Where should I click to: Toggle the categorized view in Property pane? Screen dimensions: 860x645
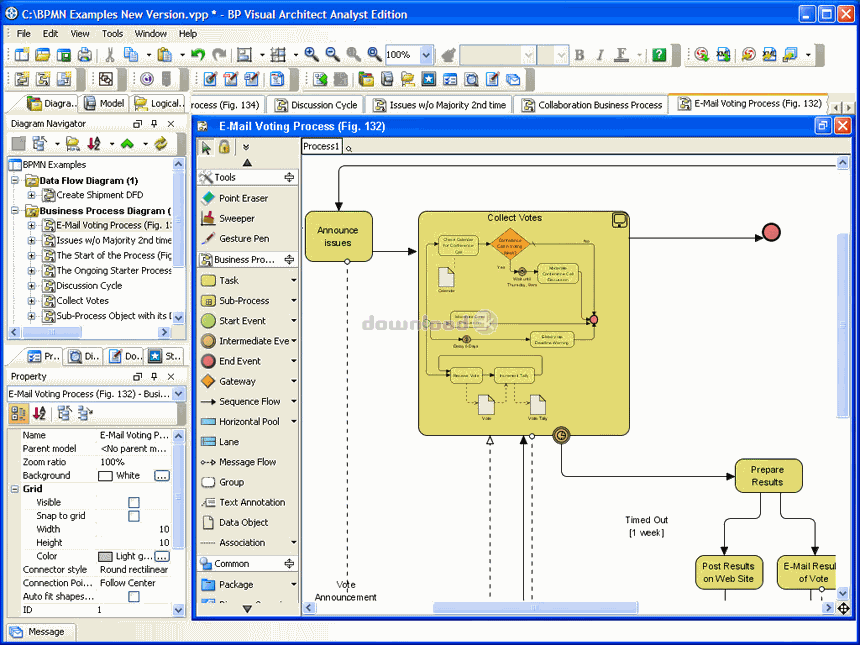click(x=19, y=413)
